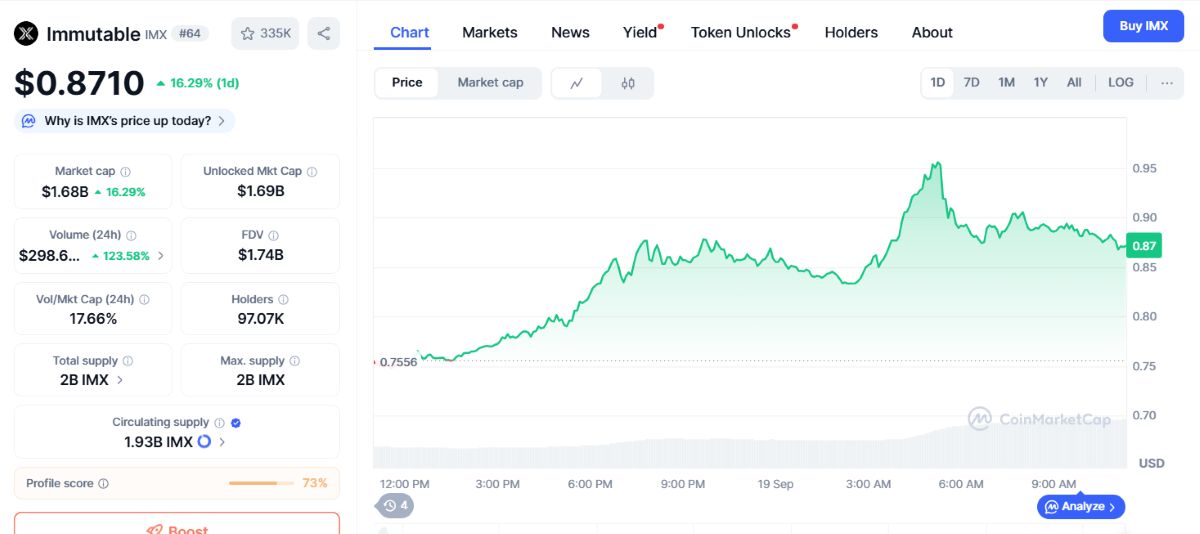1200x534 pixels.
Task: Click Vol/Mkt Cap (24h) info icon
Action: [144, 299]
